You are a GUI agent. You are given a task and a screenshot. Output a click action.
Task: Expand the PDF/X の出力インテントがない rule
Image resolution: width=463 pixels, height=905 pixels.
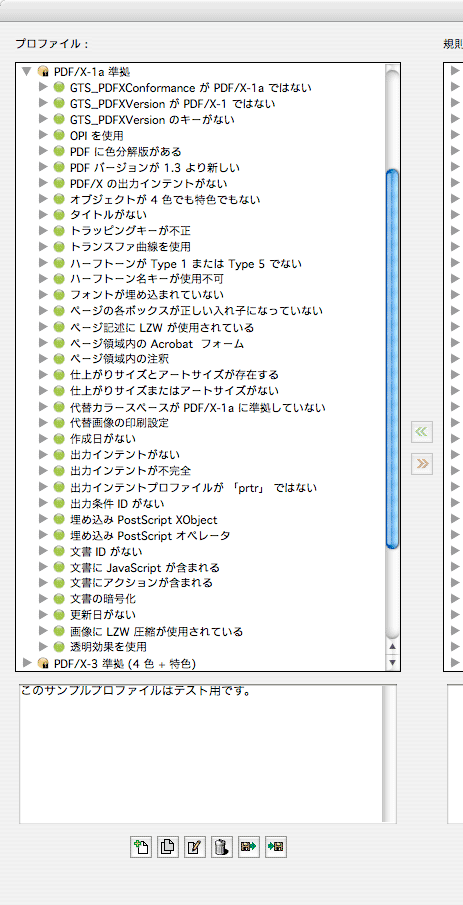pos(43,184)
